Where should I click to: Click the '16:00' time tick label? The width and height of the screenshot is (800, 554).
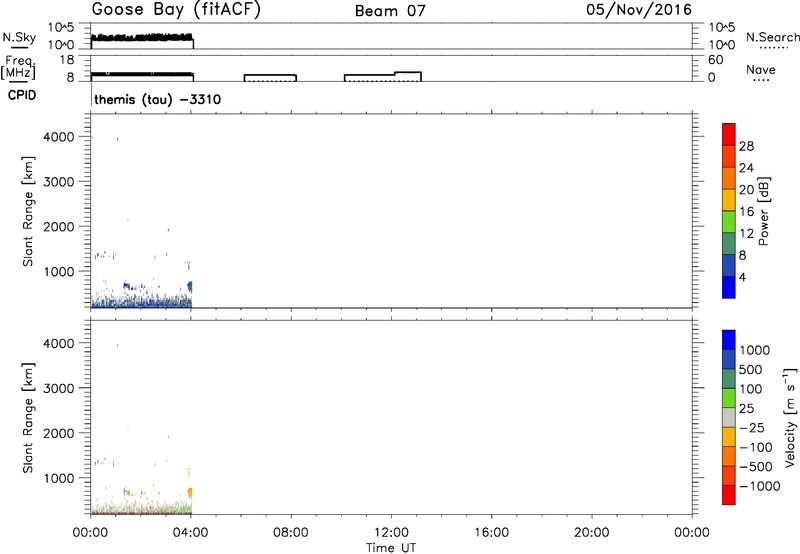pyautogui.click(x=491, y=533)
